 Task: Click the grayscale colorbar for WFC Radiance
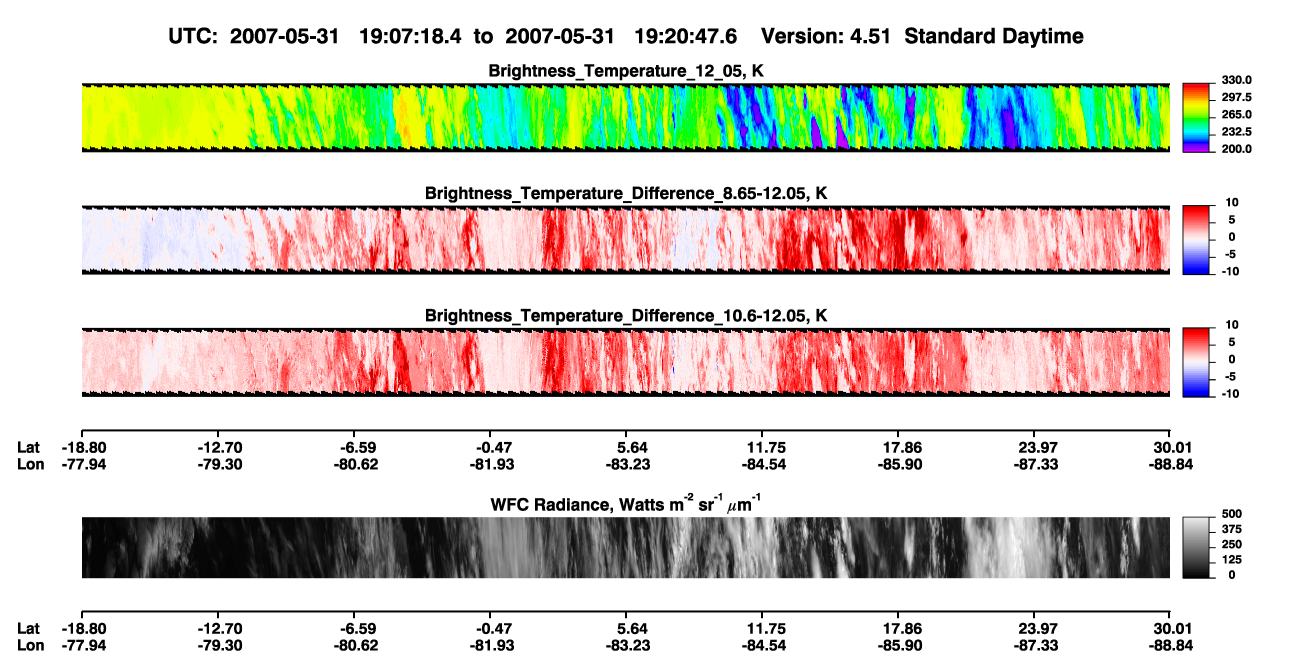(1196, 548)
